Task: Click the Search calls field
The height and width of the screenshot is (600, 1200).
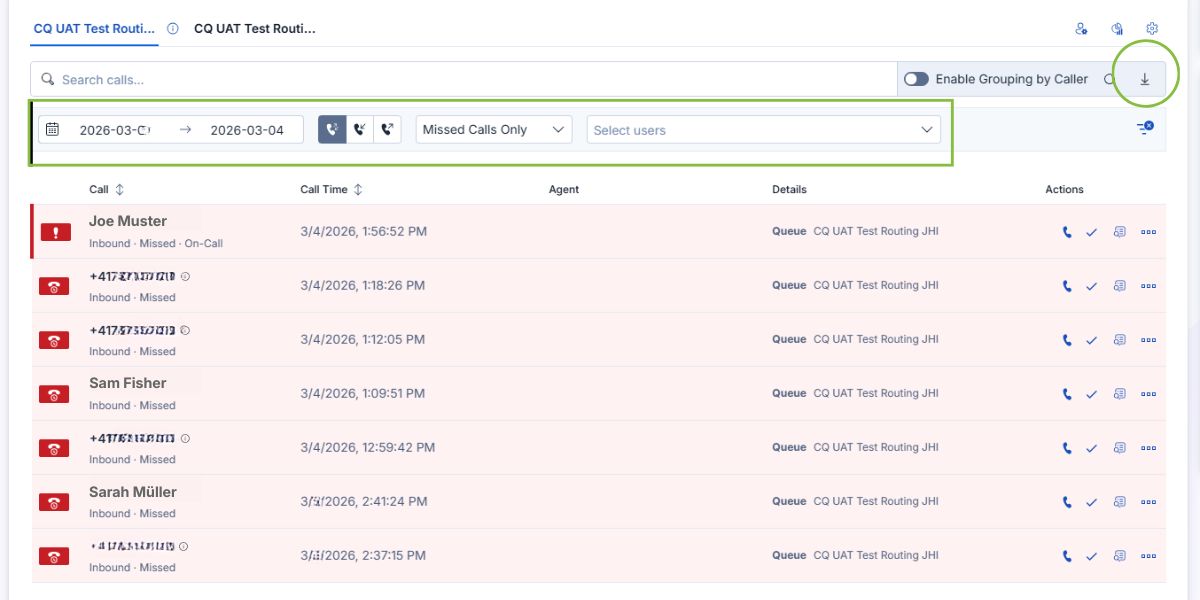Action: pyautogui.click(x=464, y=79)
